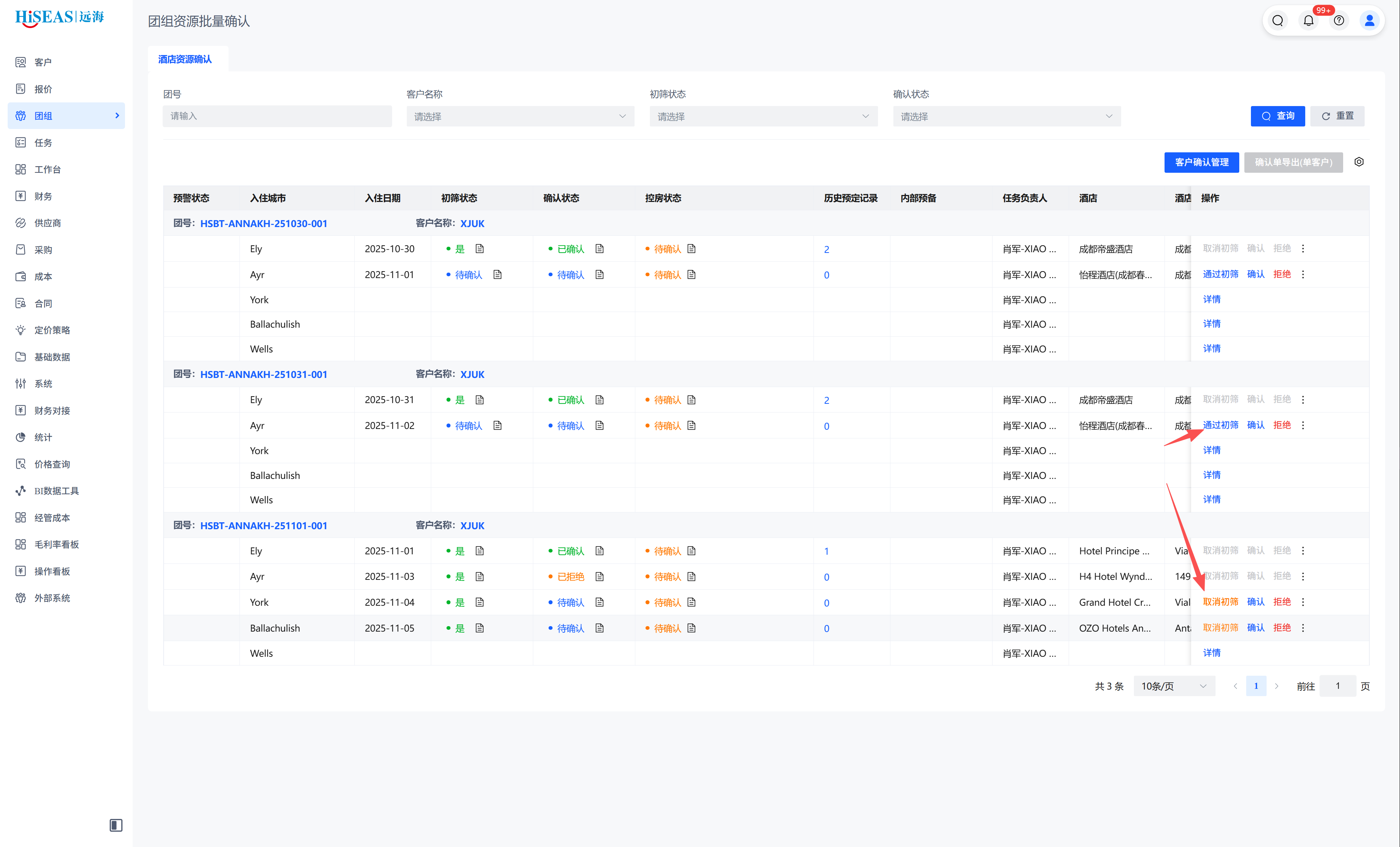Click the 查询 search button
The width and height of the screenshot is (1400, 847).
(x=1277, y=116)
